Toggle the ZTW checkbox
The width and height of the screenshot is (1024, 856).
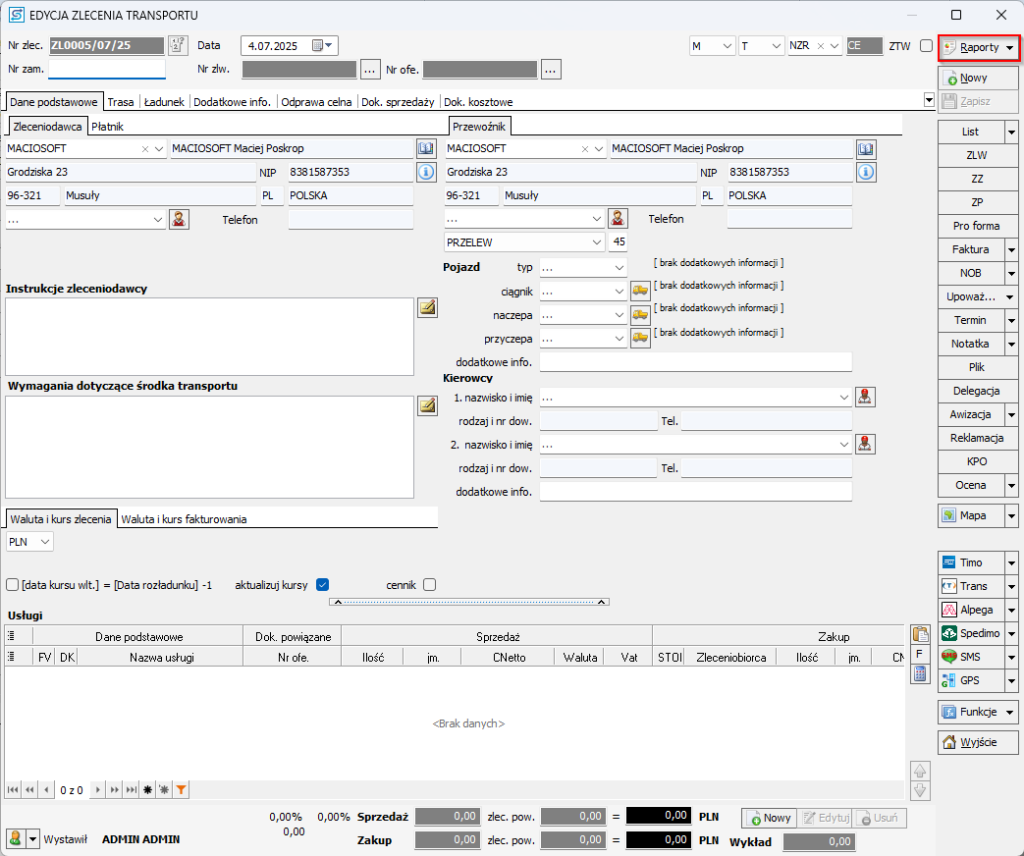click(926, 46)
